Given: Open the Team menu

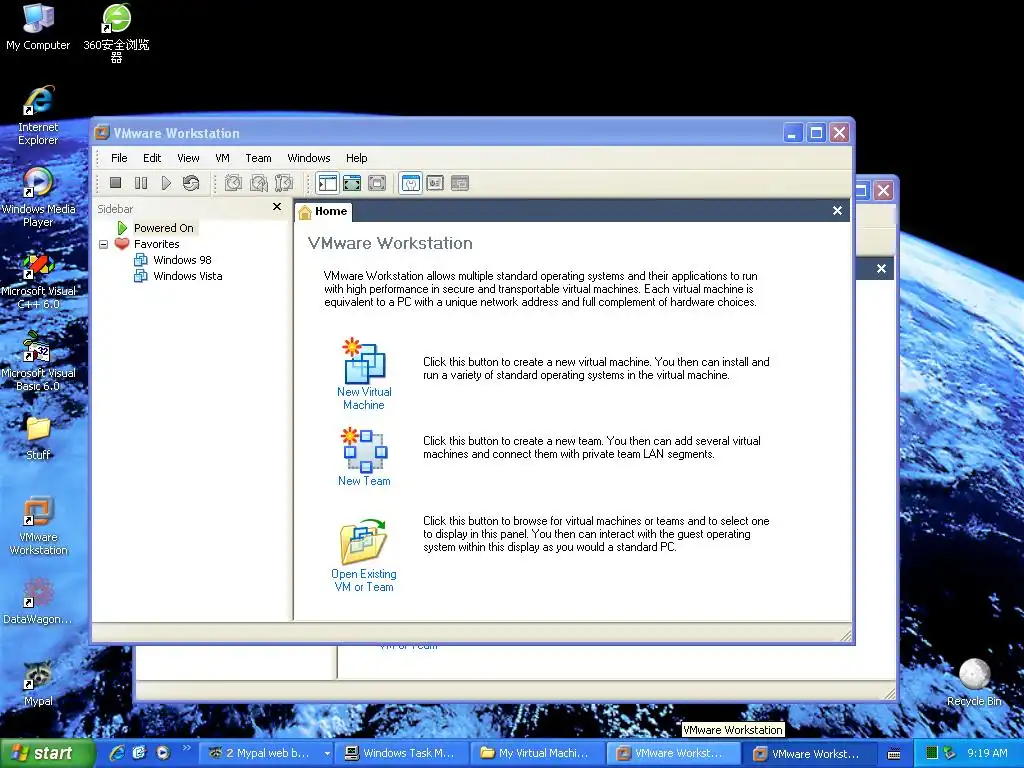Looking at the screenshot, I should (258, 158).
